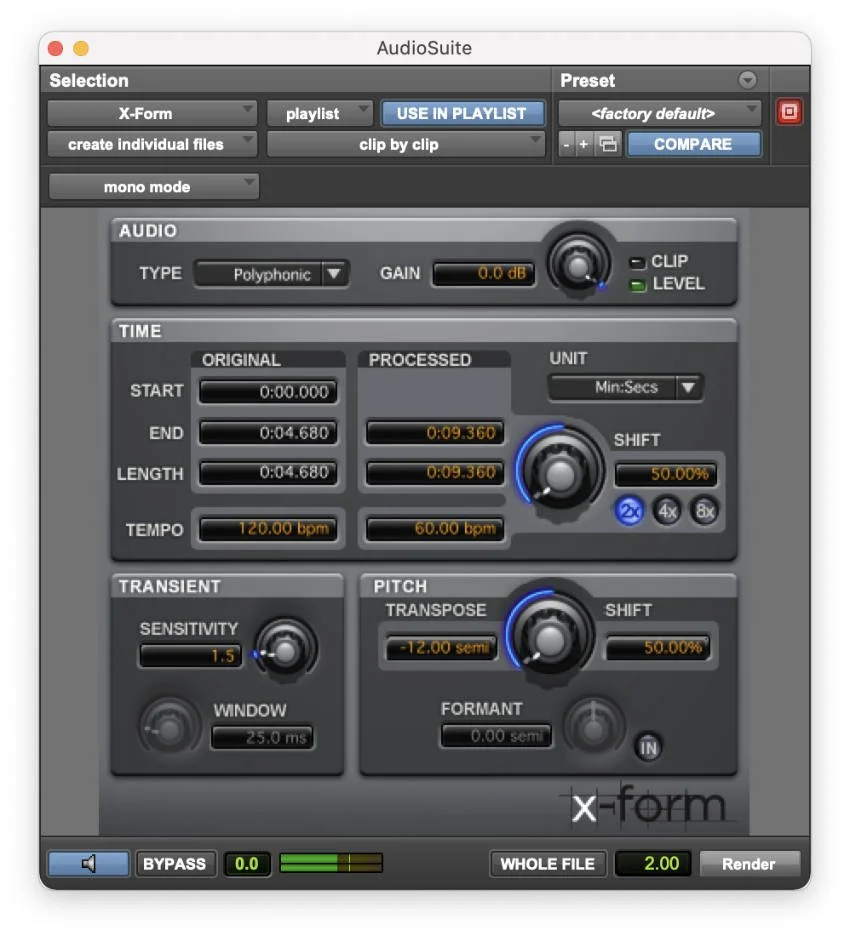
Task: Open the audio TYPE Polyphonic dropdown
Action: 272,274
